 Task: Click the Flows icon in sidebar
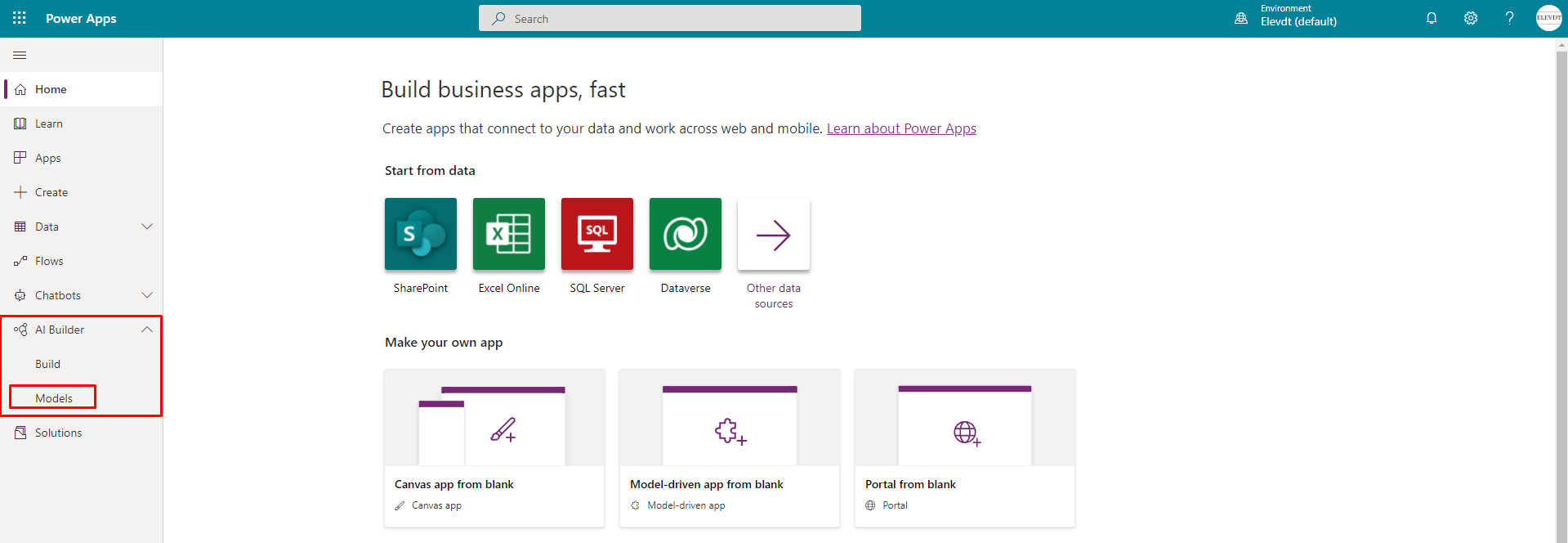point(20,261)
